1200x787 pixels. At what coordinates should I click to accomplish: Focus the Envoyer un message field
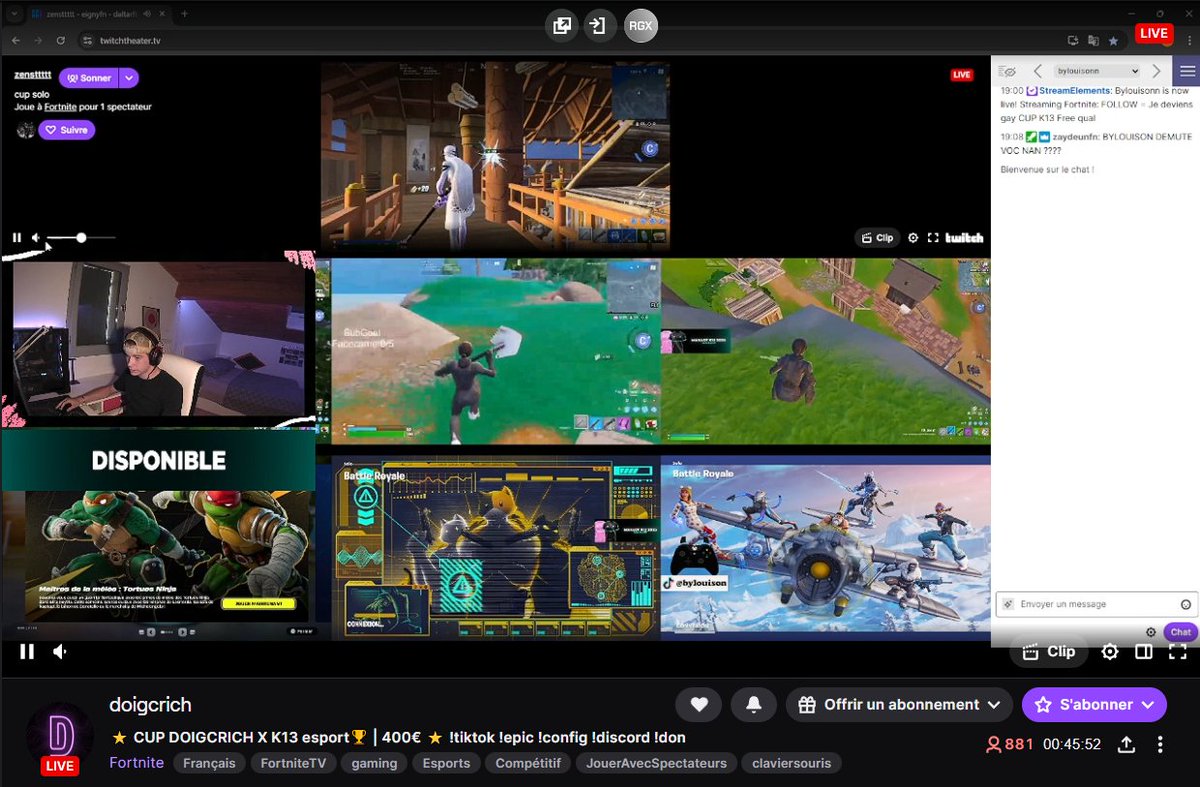point(1097,604)
